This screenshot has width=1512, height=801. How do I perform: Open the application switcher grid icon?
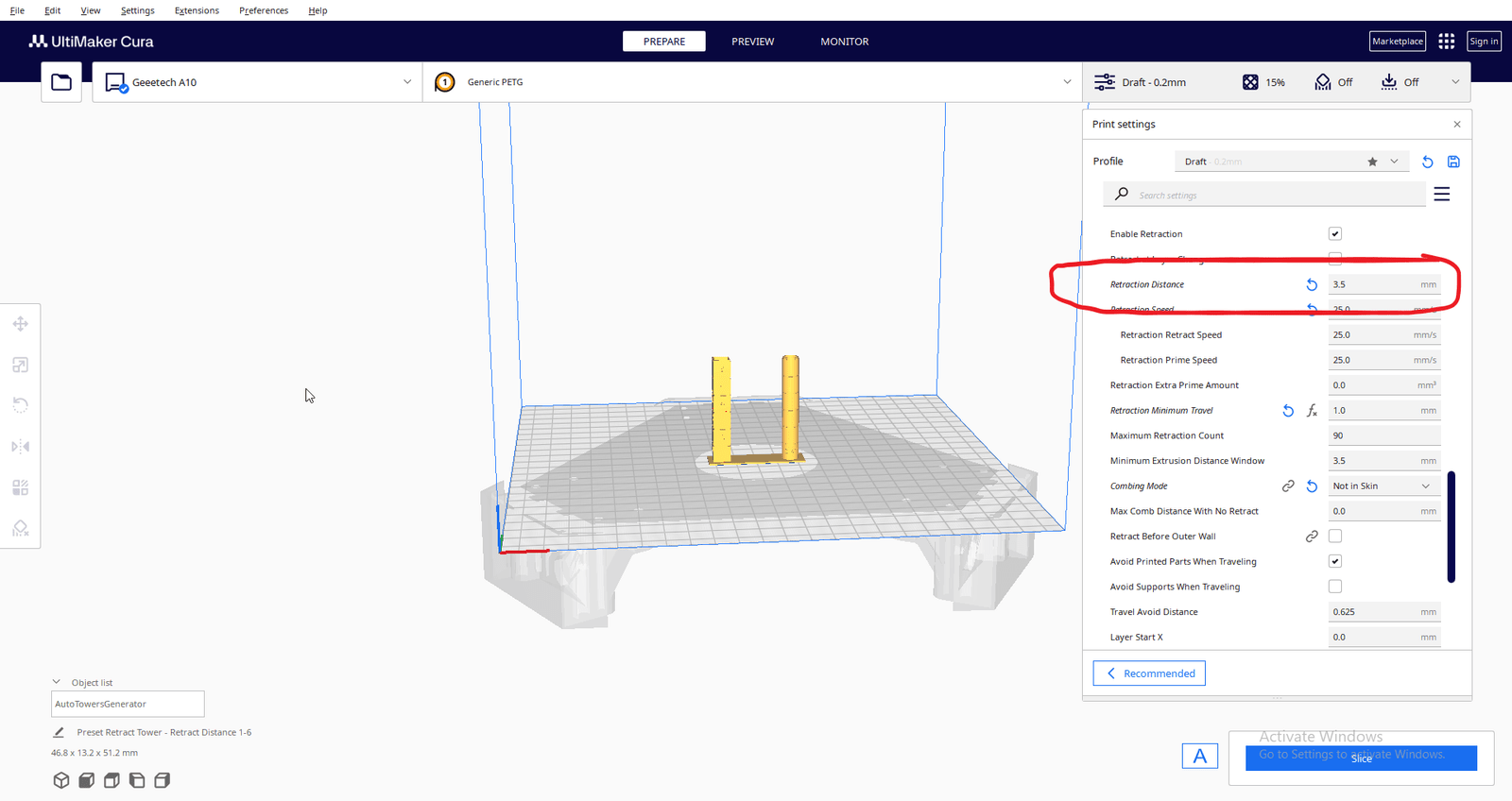(x=1446, y=42)
